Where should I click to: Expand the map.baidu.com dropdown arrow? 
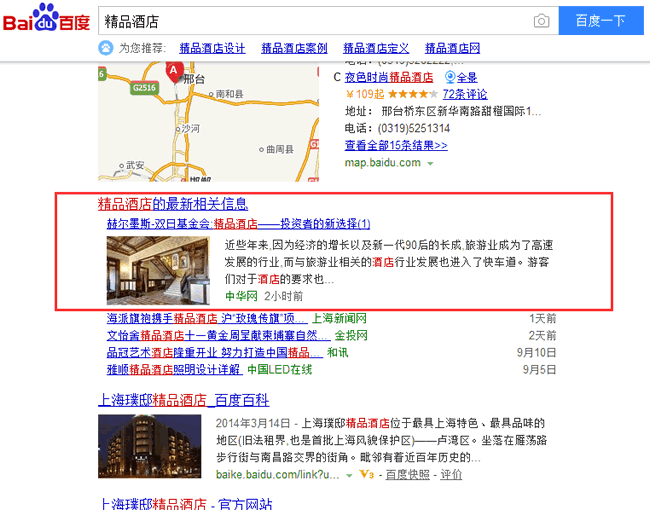click(x=430, y=163)
